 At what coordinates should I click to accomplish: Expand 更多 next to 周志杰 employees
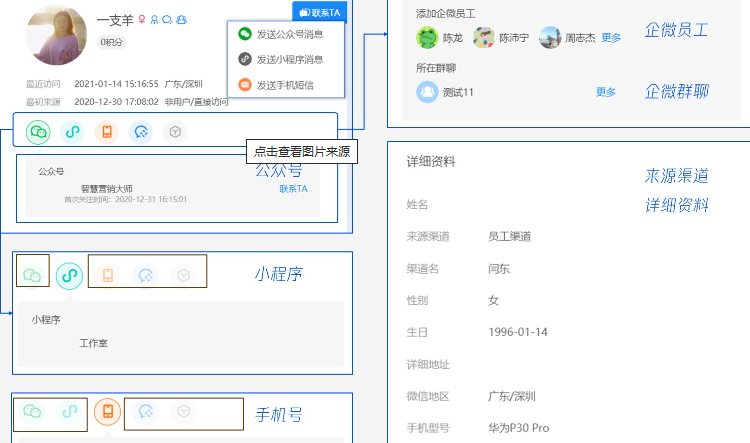pos(611,38)
